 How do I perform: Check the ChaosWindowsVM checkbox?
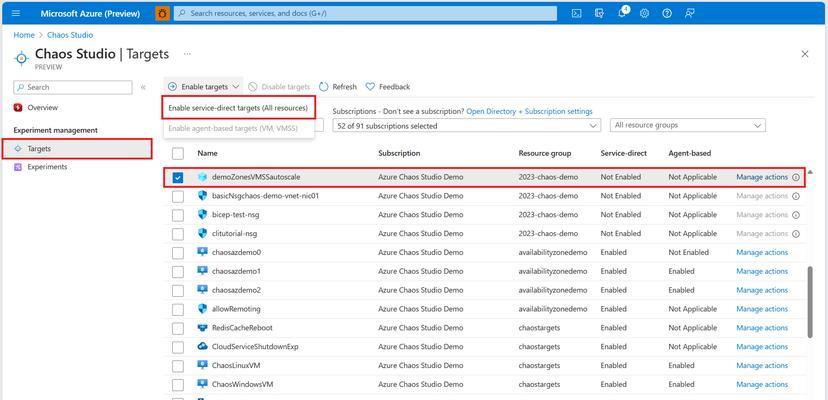coord(178,385)
